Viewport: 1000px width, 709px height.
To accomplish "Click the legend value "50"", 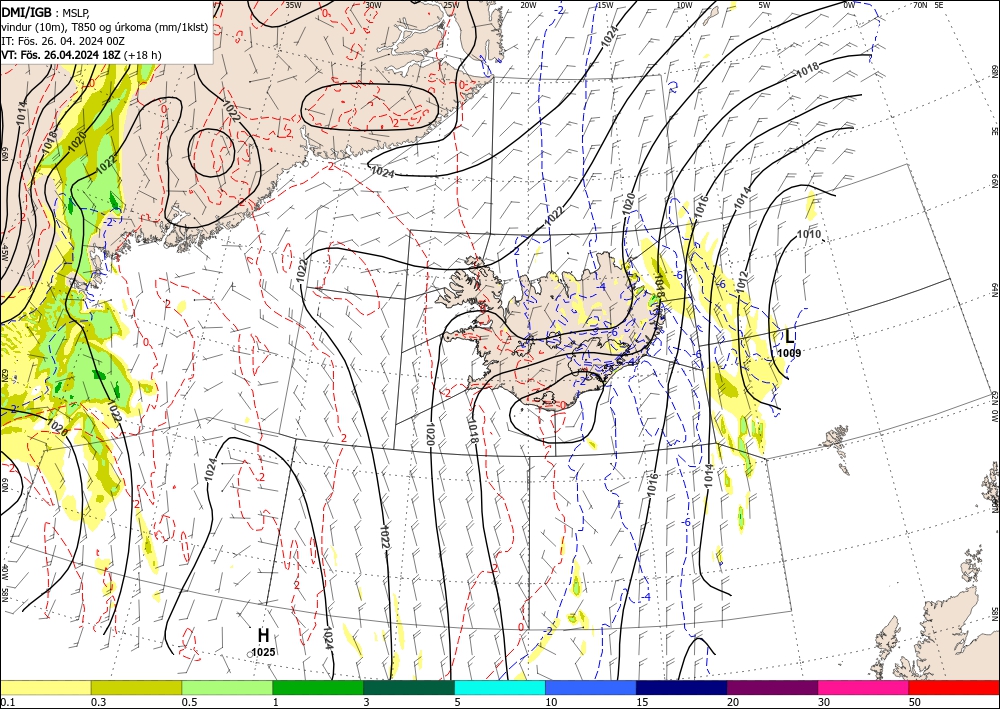I will click(915, 702).
